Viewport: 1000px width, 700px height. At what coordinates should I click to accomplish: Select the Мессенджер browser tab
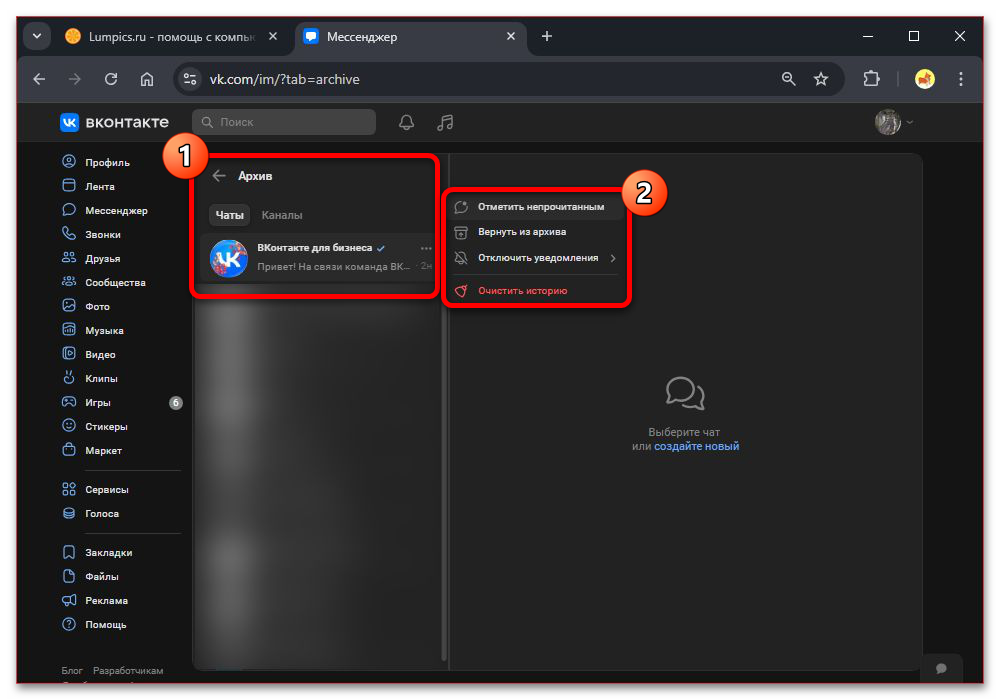tap(408, 37)
